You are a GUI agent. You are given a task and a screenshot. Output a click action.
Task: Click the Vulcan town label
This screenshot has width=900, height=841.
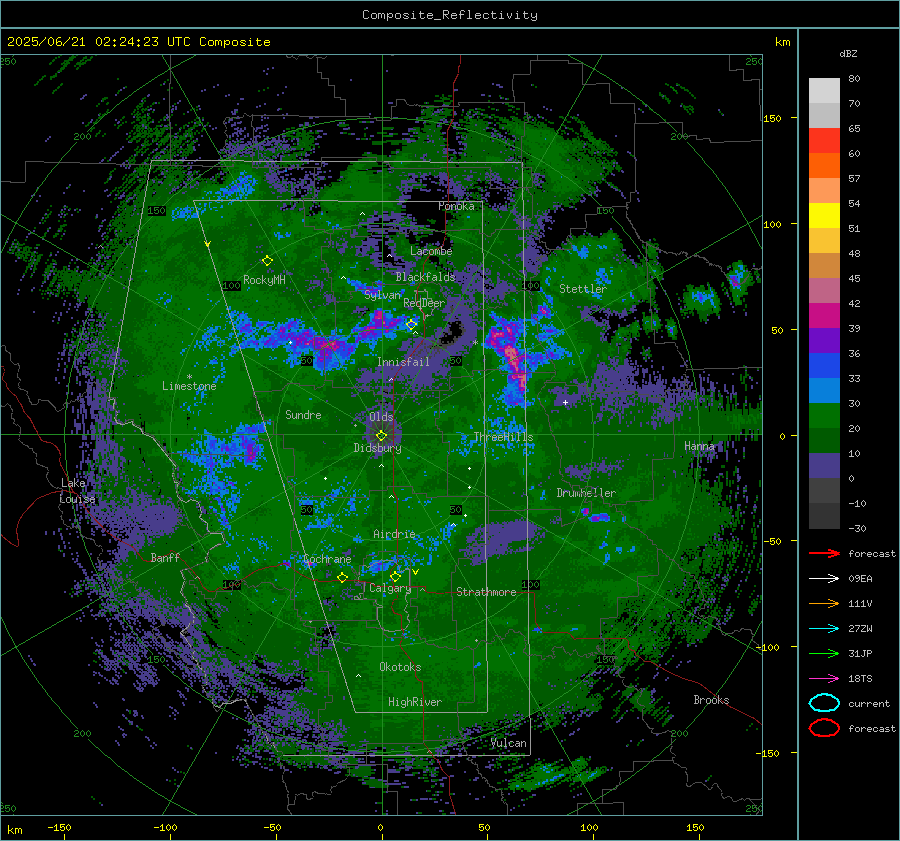coord(508,743)
